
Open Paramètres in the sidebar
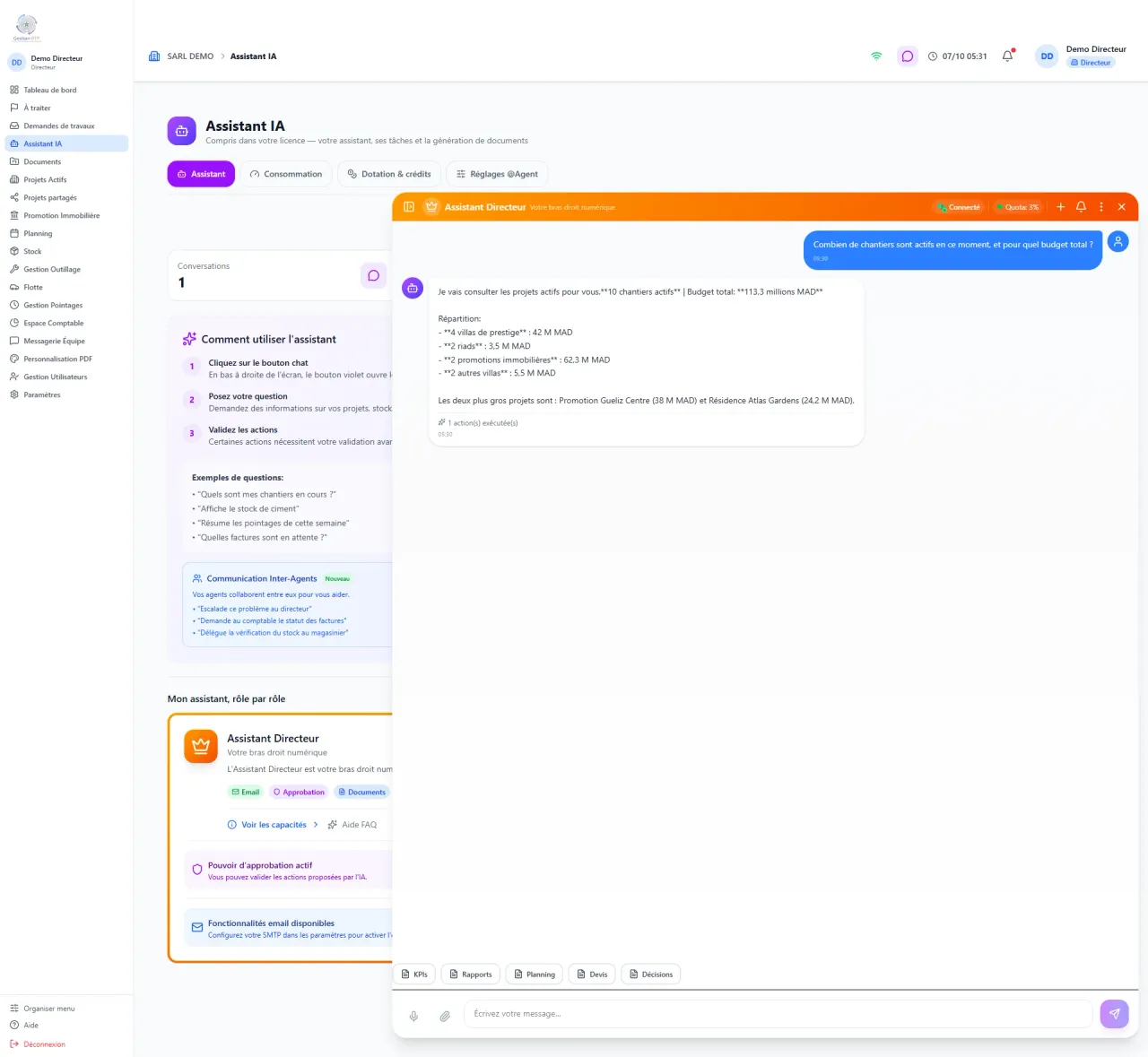tap(66, 394)
